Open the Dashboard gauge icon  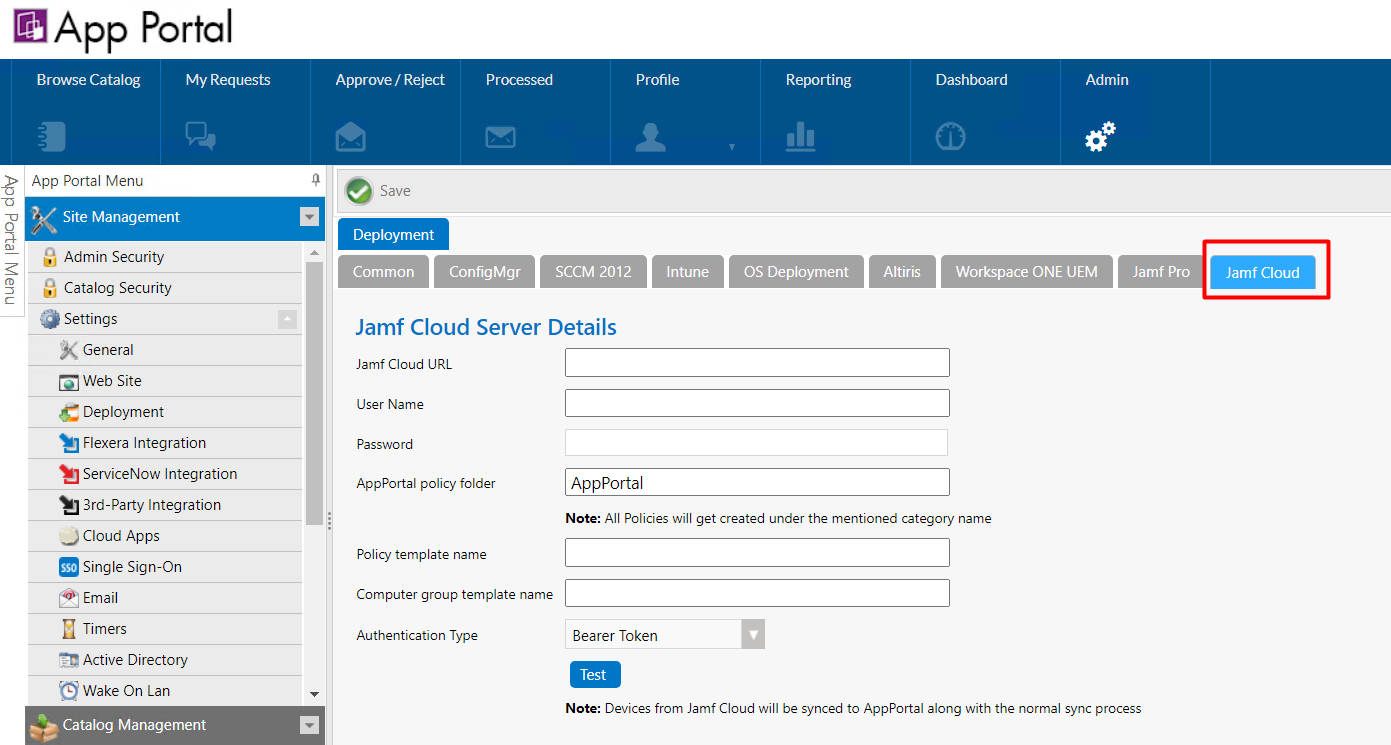click(950, 136)
